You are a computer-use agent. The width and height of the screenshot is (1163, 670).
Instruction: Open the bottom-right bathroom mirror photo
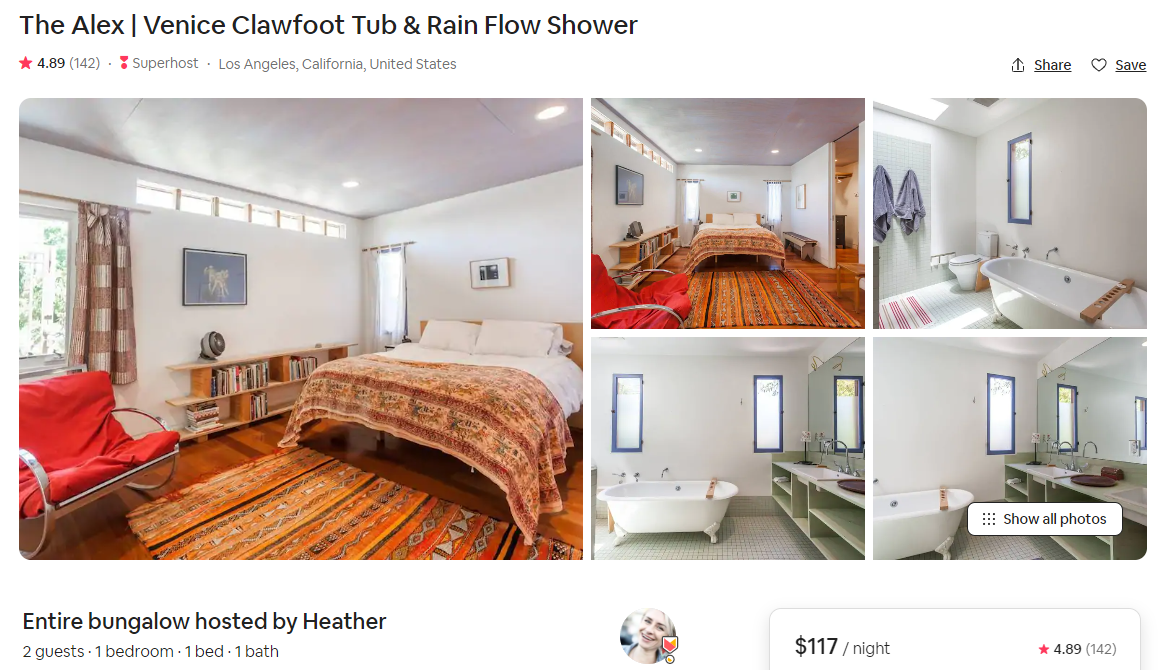point(1009,448)
